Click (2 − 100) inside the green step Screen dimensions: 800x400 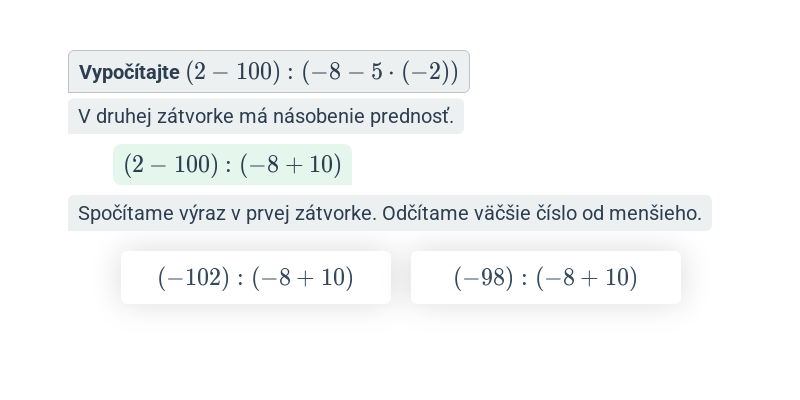click(x=171, y=165)
